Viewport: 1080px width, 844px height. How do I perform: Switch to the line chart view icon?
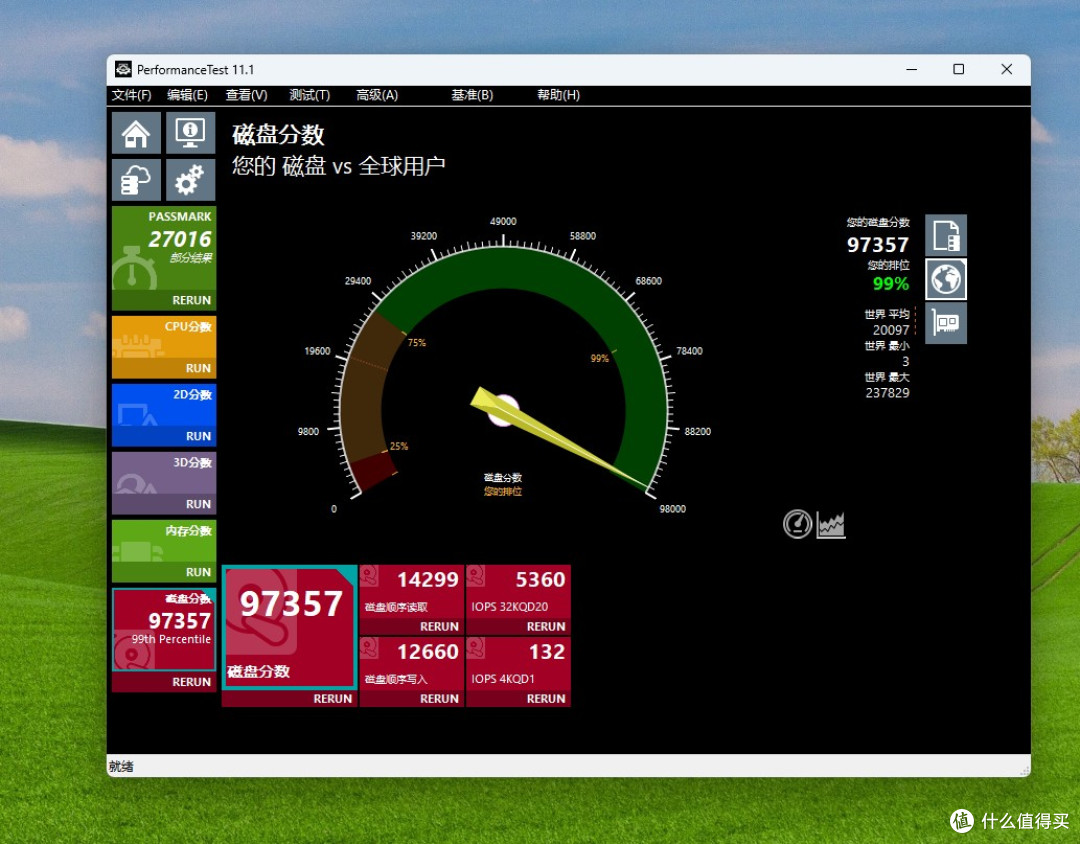tap(831, 525)
